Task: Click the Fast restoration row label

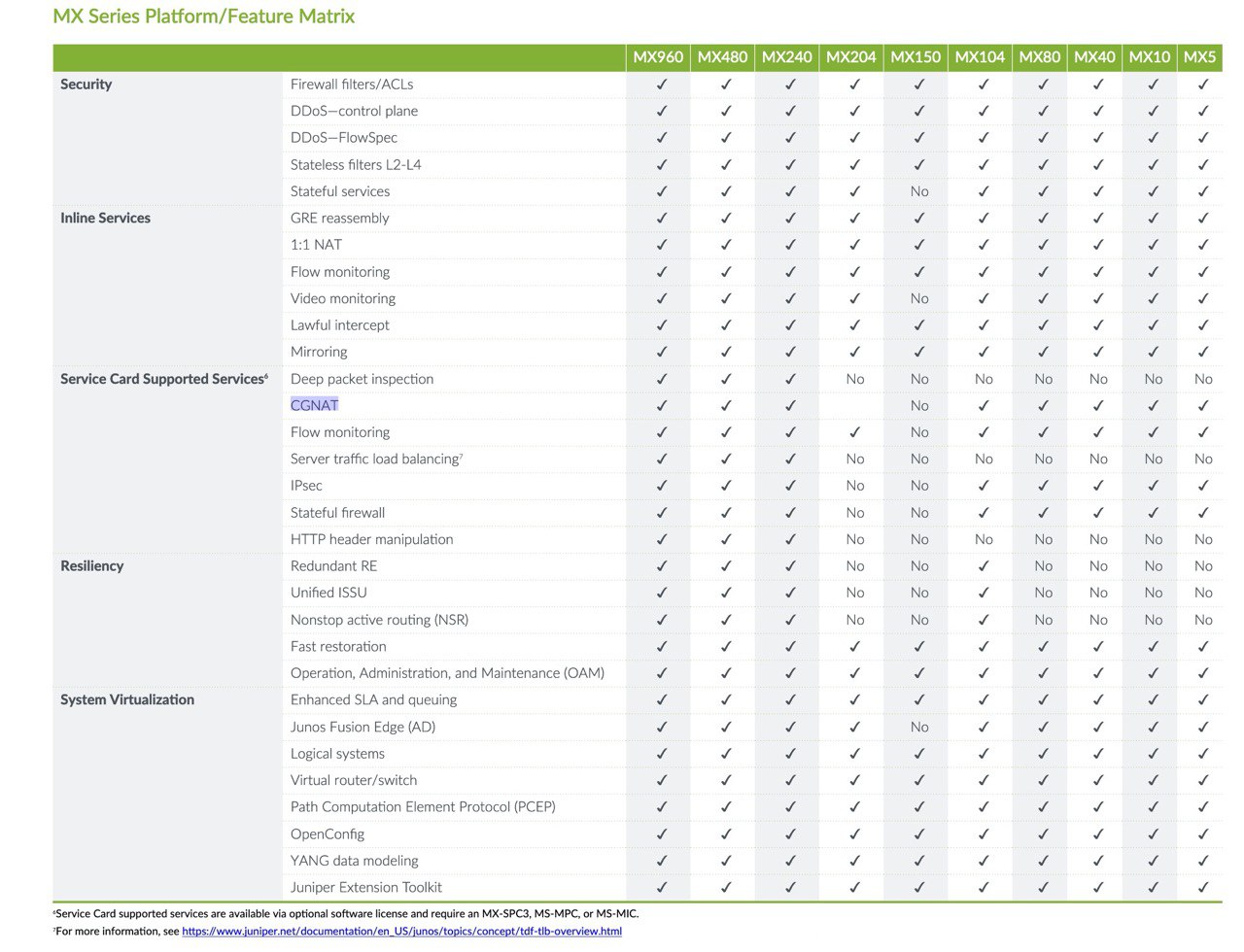Action: (338, 646)
